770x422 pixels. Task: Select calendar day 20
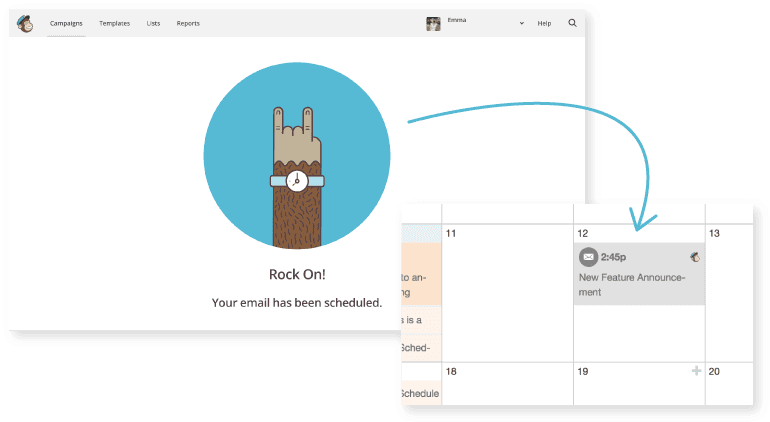click(730, 384)
